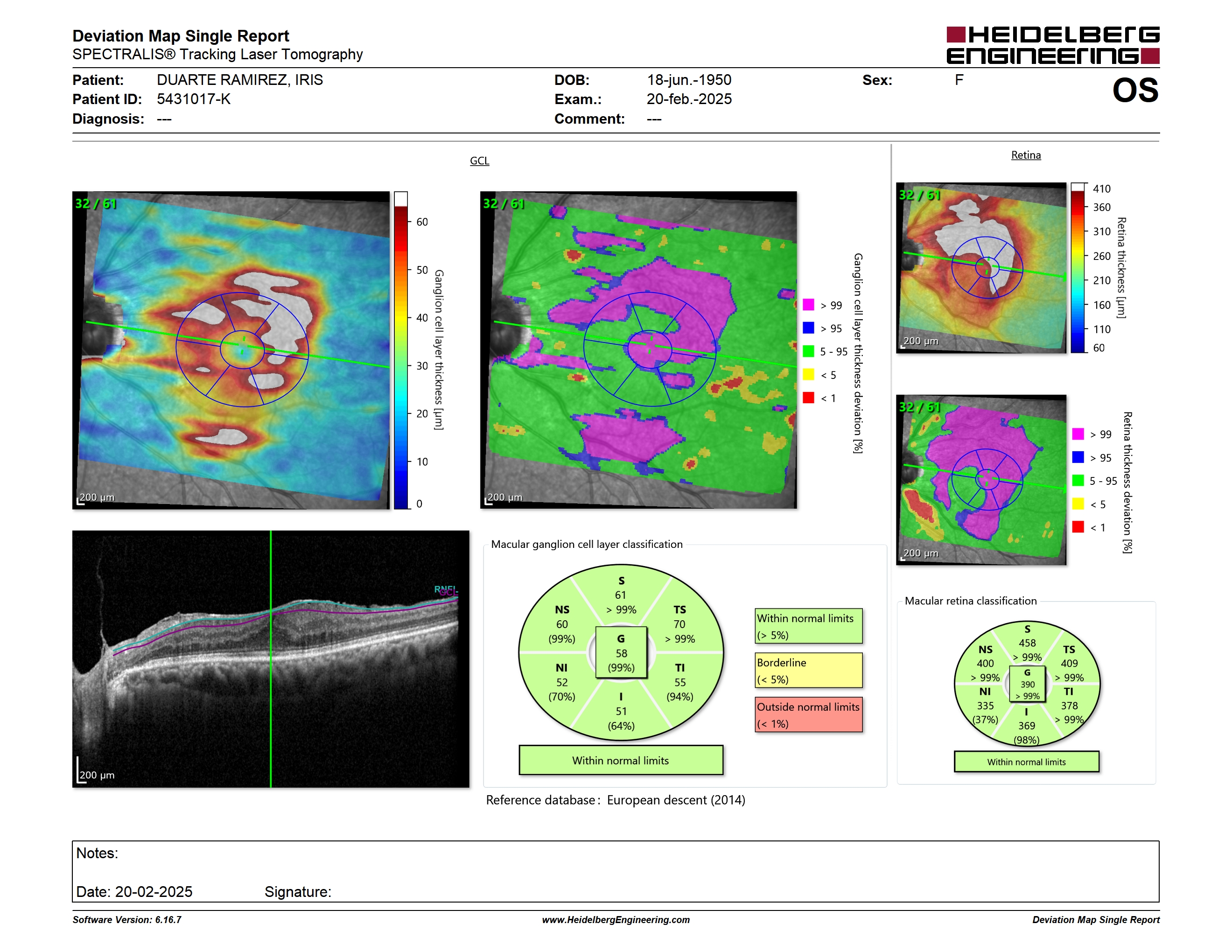The width and height of the screenshot is (1232, 952).
Task: Click patient ID 5431017-K
Action: click(194, 99)
